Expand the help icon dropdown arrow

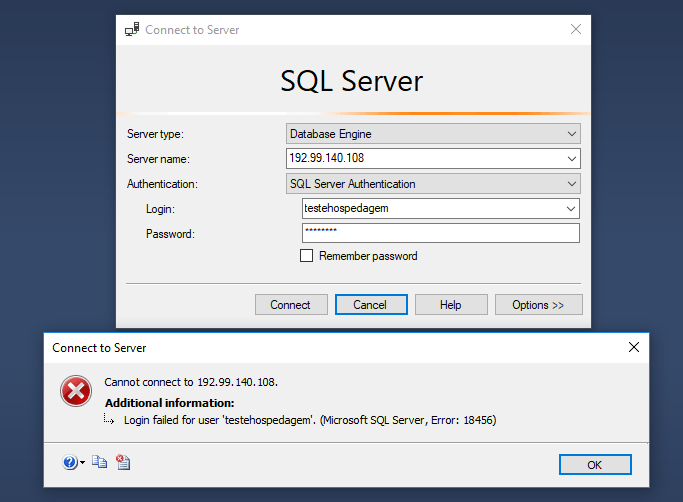click(x=82, y=462)
